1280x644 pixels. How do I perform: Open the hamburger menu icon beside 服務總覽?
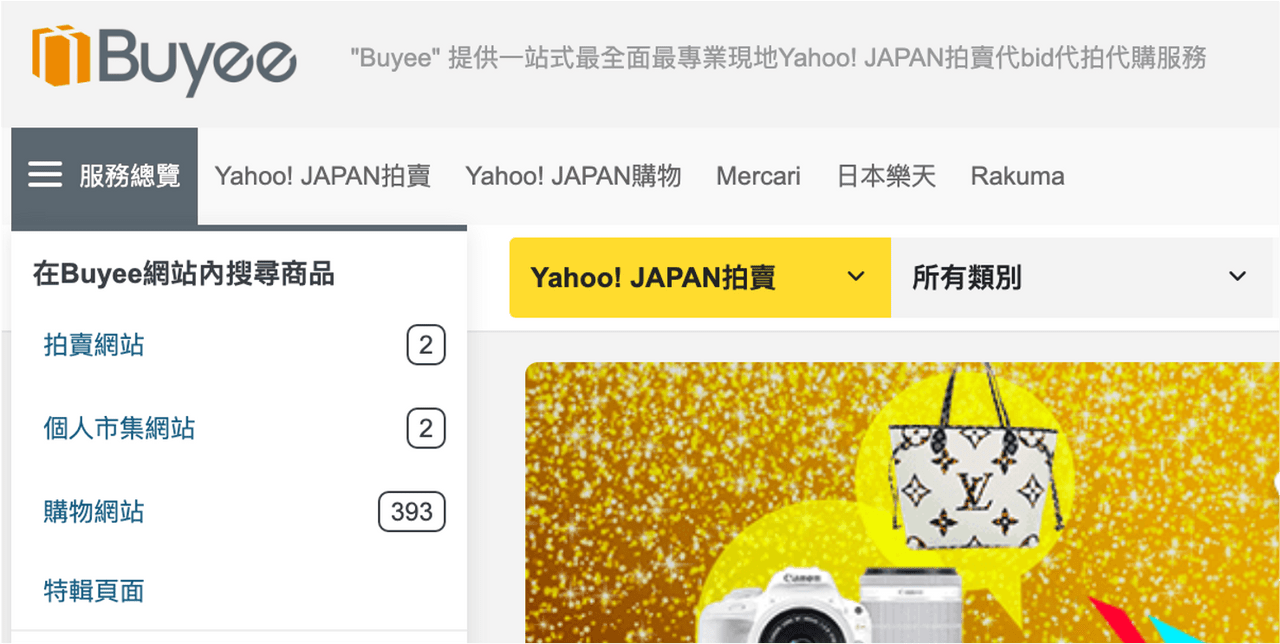pyautogui.click(x=45, y=173)
